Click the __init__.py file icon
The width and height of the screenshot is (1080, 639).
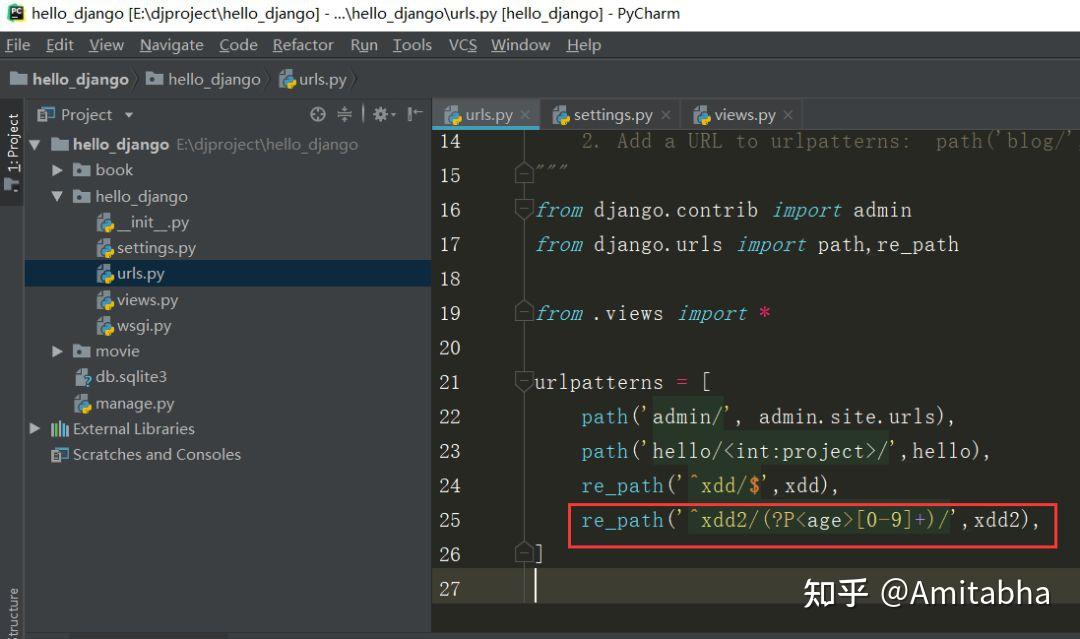point(105,222)
